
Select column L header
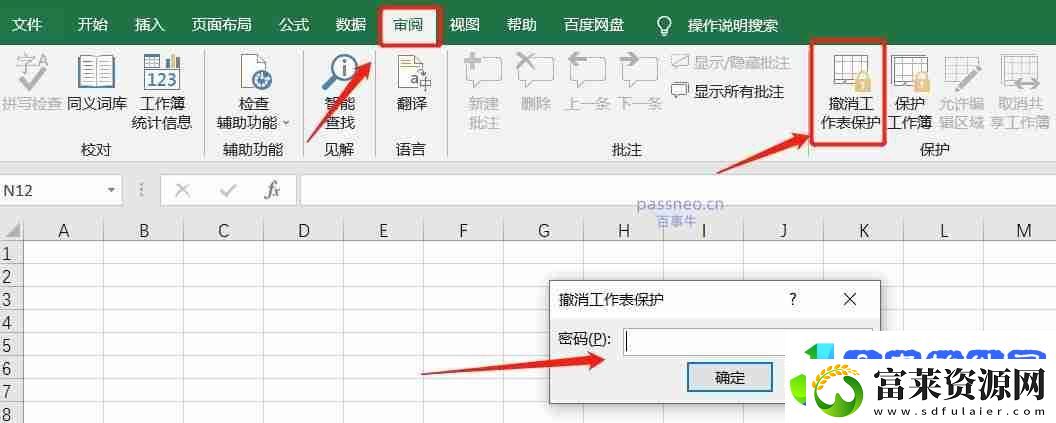pyautogui.click(x=944, y=231)
